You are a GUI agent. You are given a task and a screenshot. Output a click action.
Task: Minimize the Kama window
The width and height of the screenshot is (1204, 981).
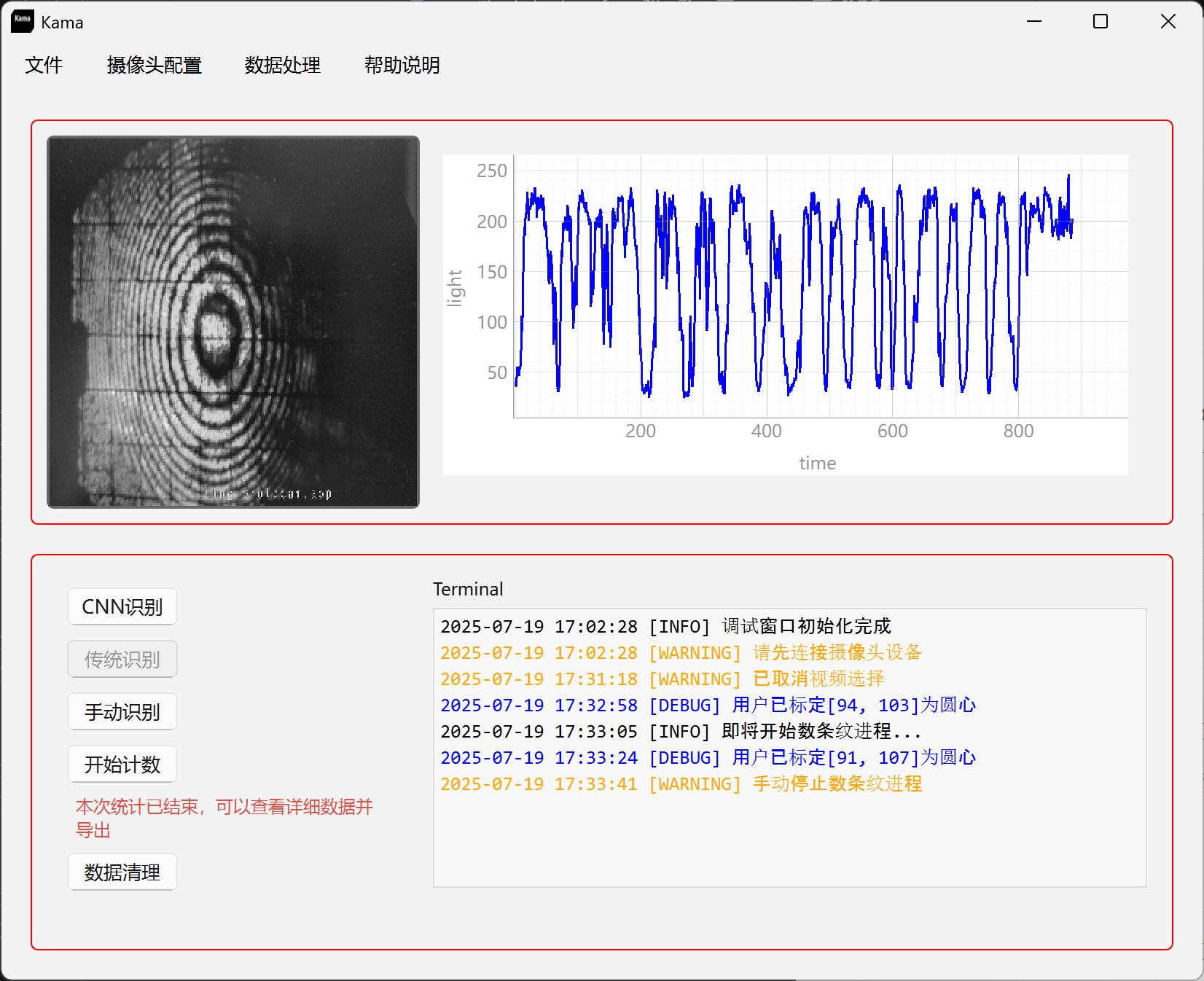[1033, 22]
